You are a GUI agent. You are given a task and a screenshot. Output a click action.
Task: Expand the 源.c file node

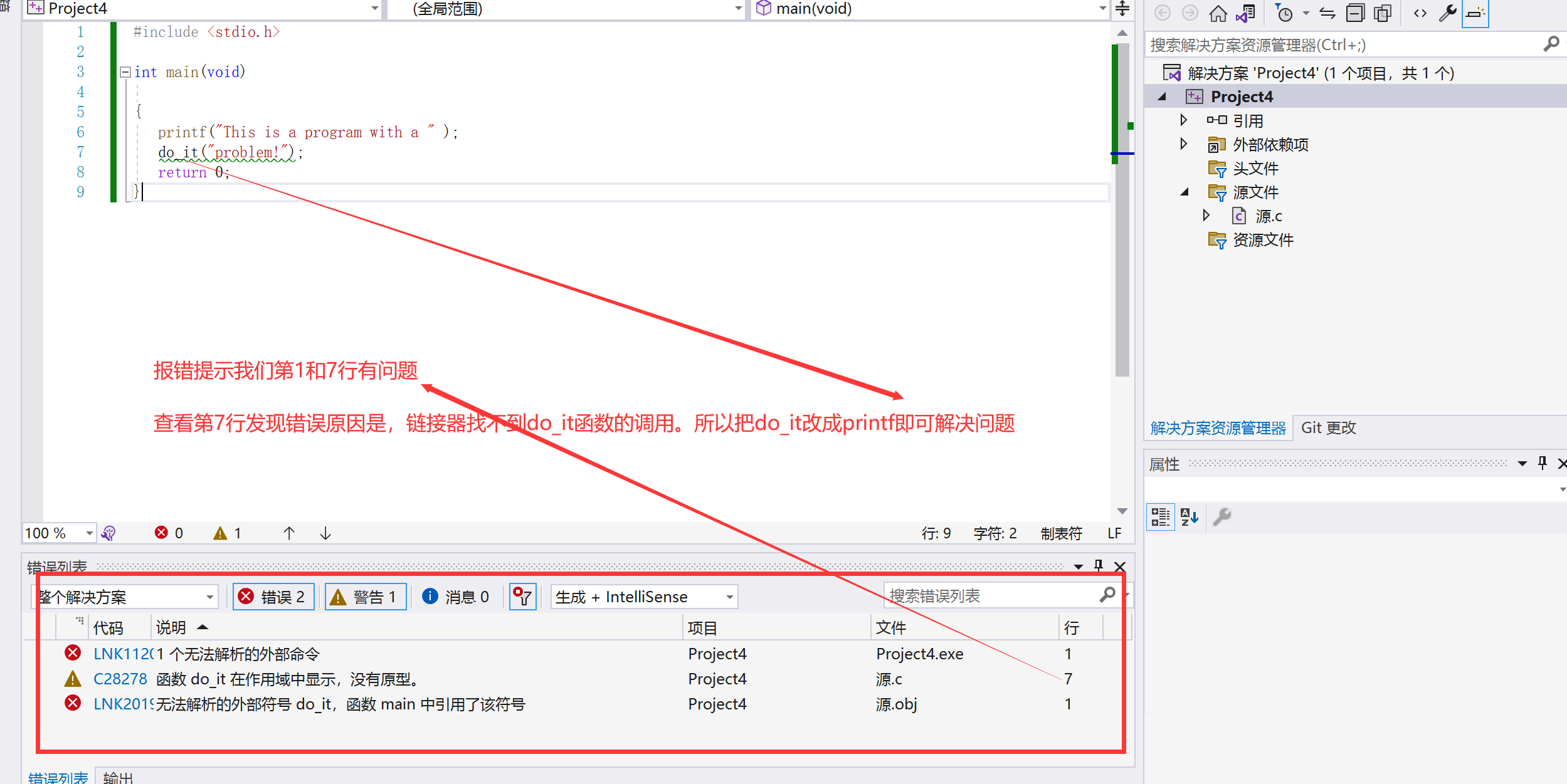pyautogui.click(x=1206, y=215)
